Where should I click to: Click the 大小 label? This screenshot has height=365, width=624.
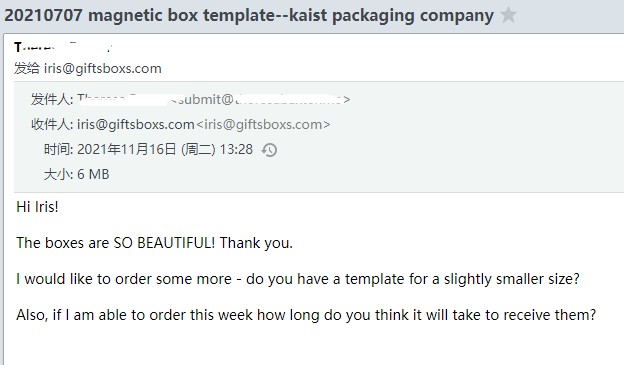point(58,174)
